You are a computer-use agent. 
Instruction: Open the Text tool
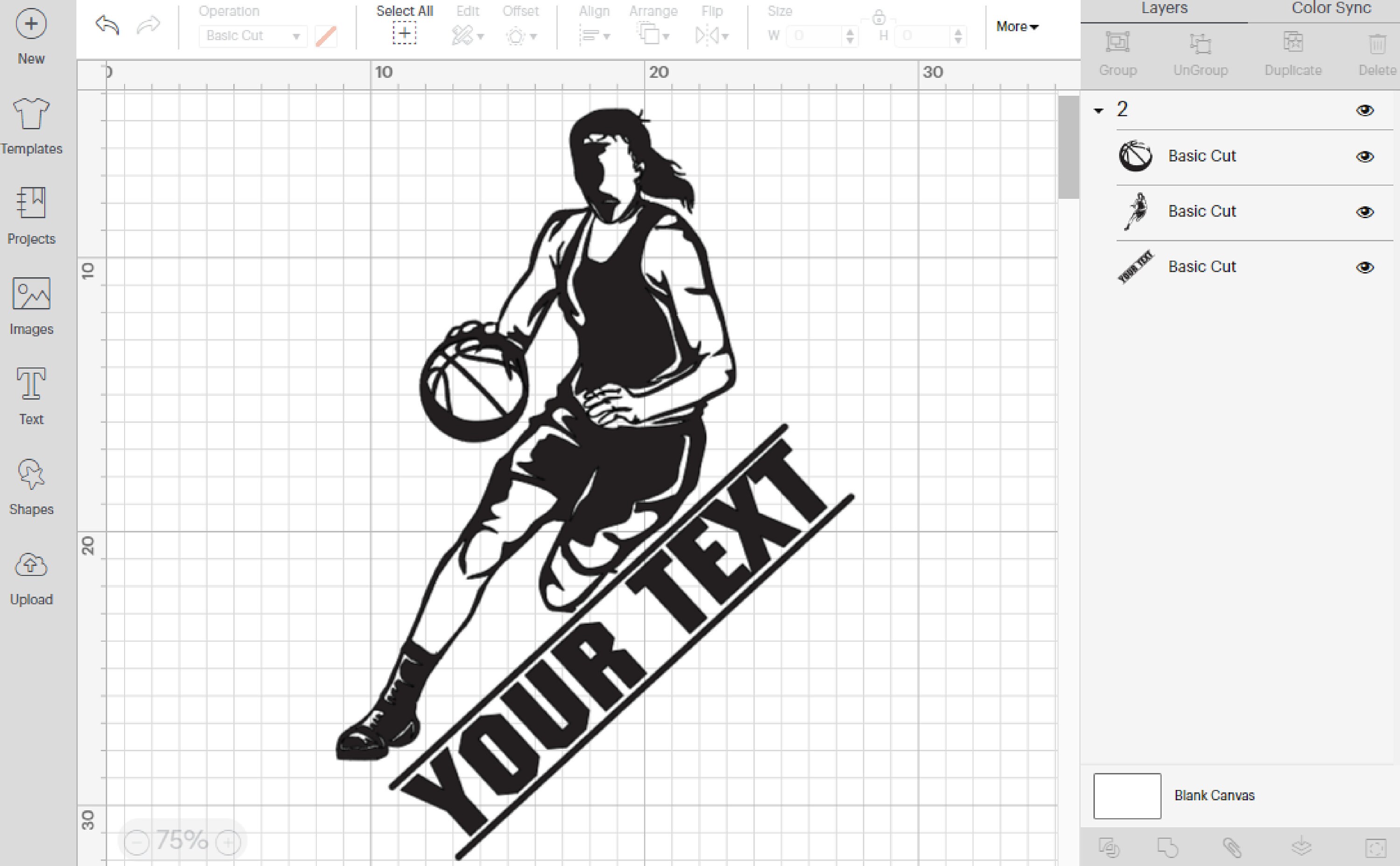pyautogui.click(x=31, y=394)
